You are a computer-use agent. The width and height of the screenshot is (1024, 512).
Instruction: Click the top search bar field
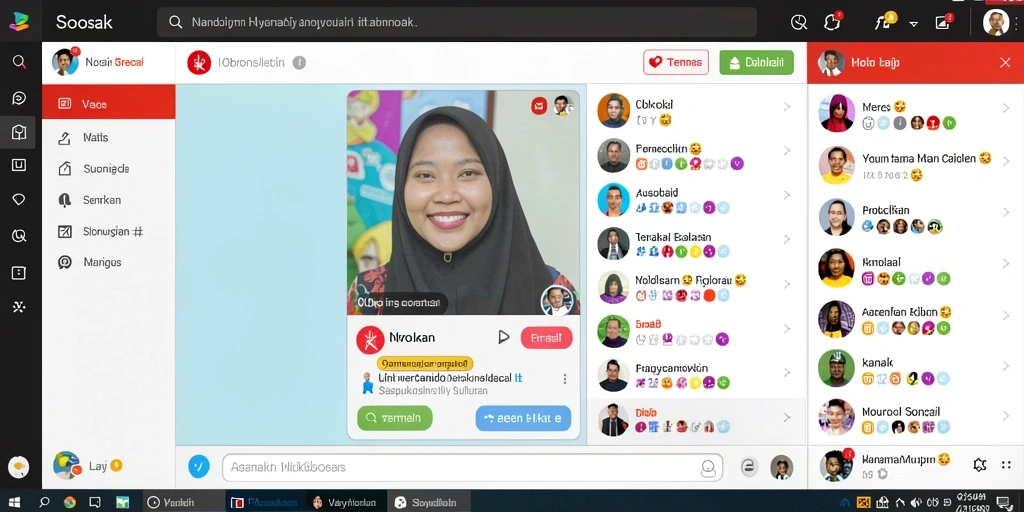456,22
